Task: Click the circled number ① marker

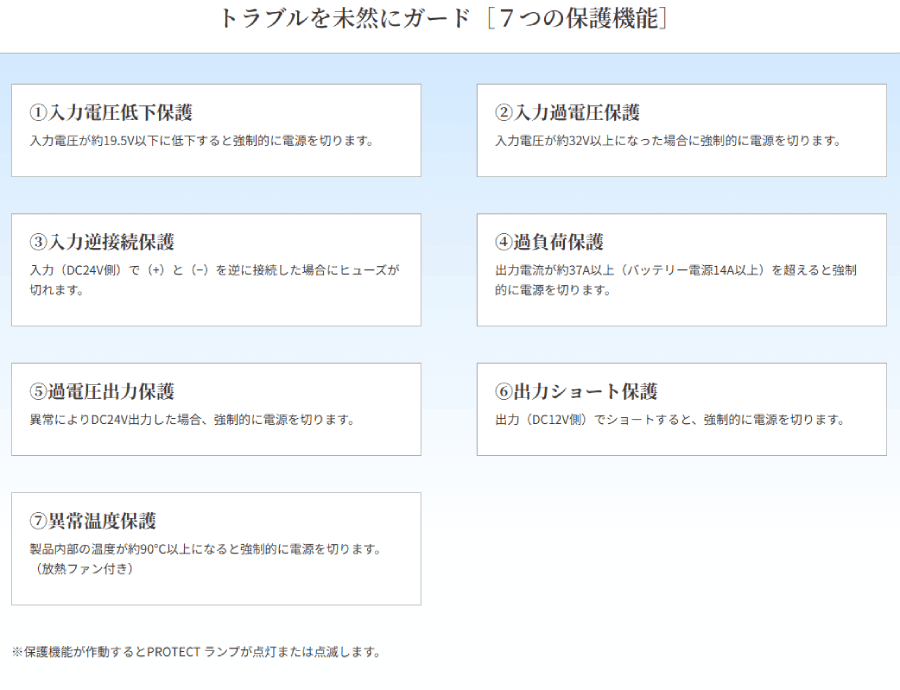Action: [39, 113]
